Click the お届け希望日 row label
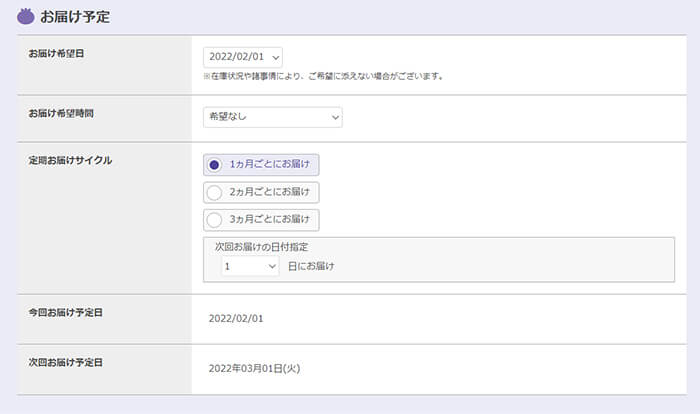Image resolution: width=700 pixels, height=414 pixels. pos(56,54)
